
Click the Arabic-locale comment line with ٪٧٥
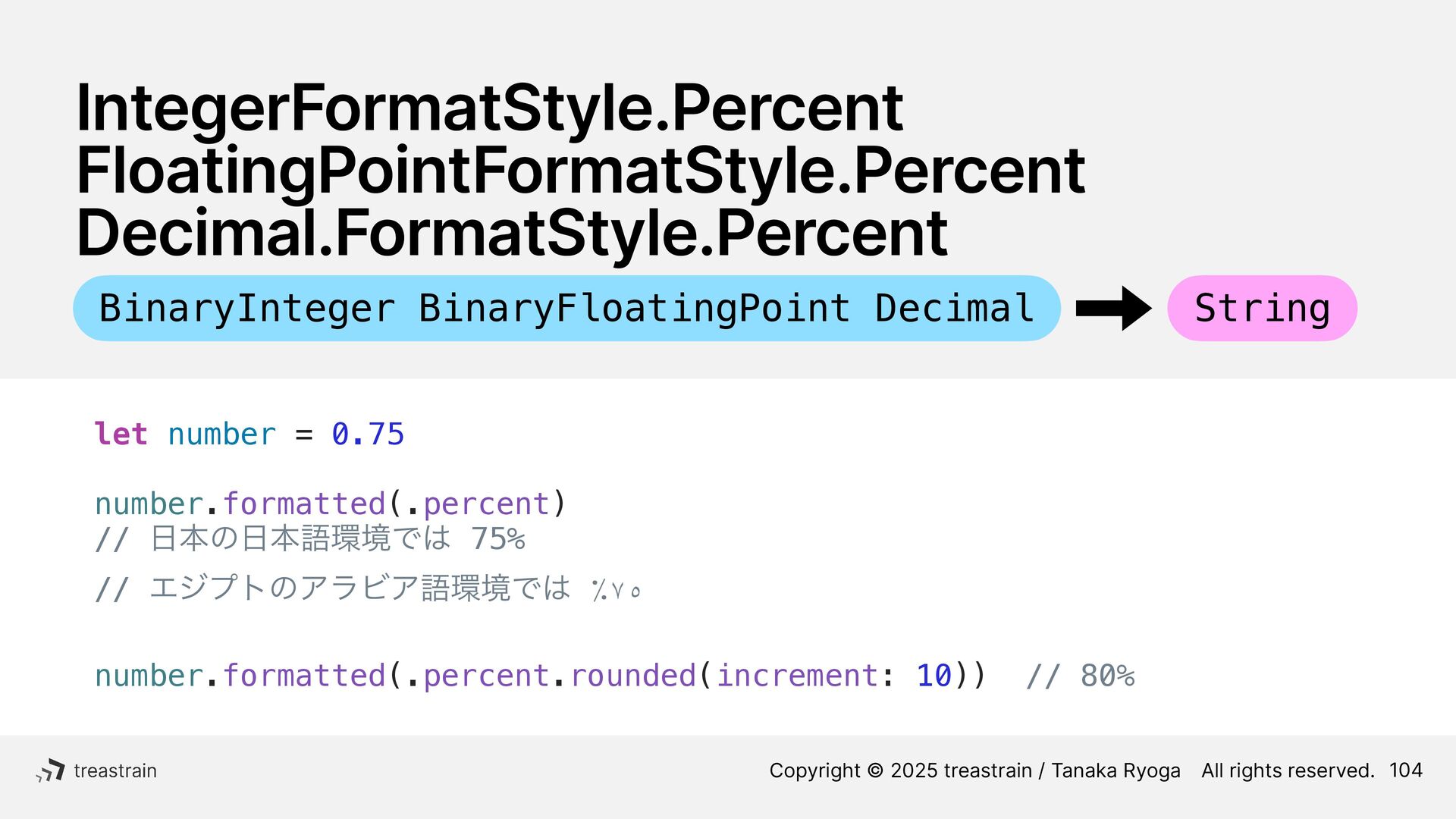click(x=369, y=588)
